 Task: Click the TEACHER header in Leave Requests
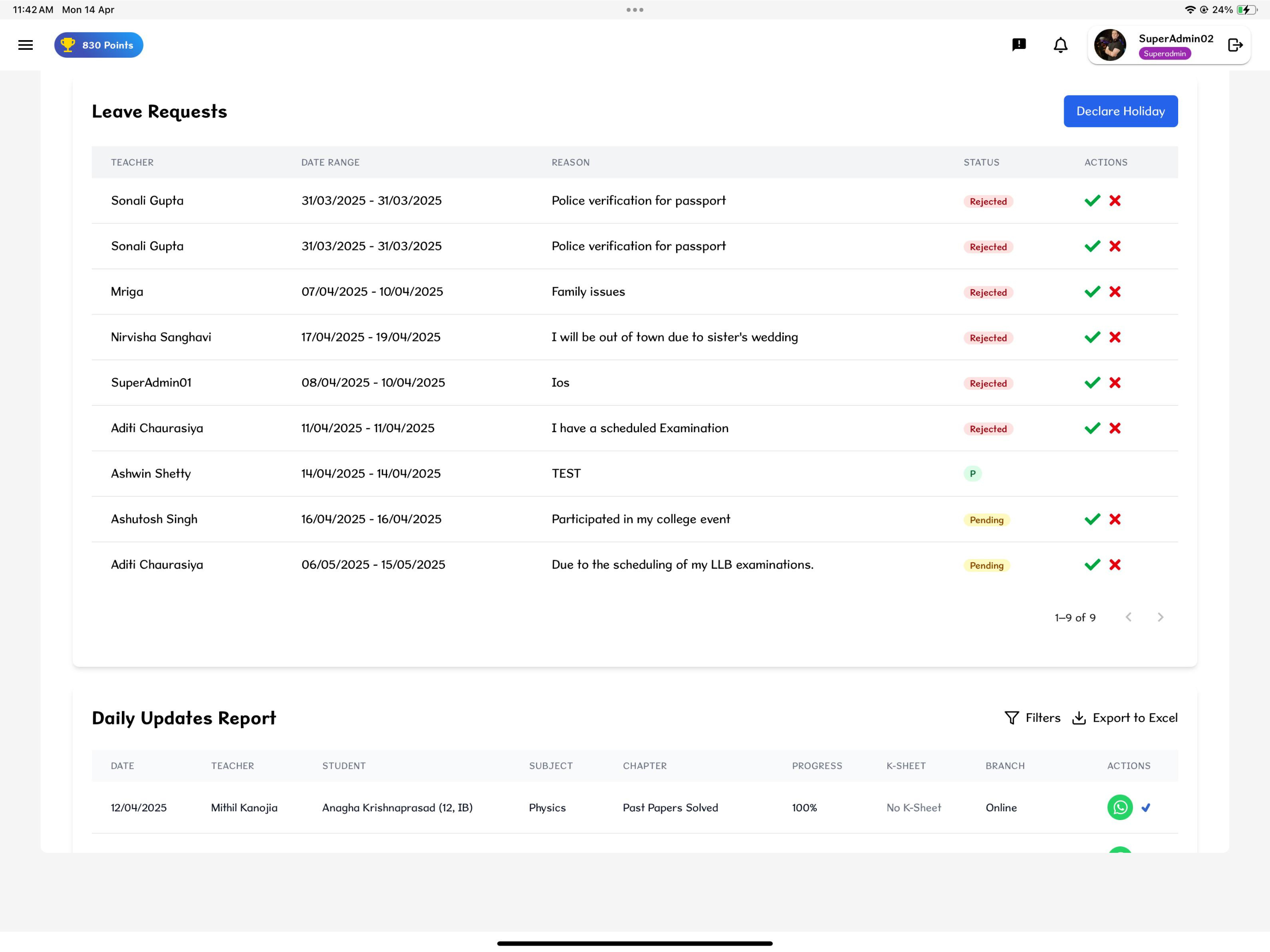(132, 162)
